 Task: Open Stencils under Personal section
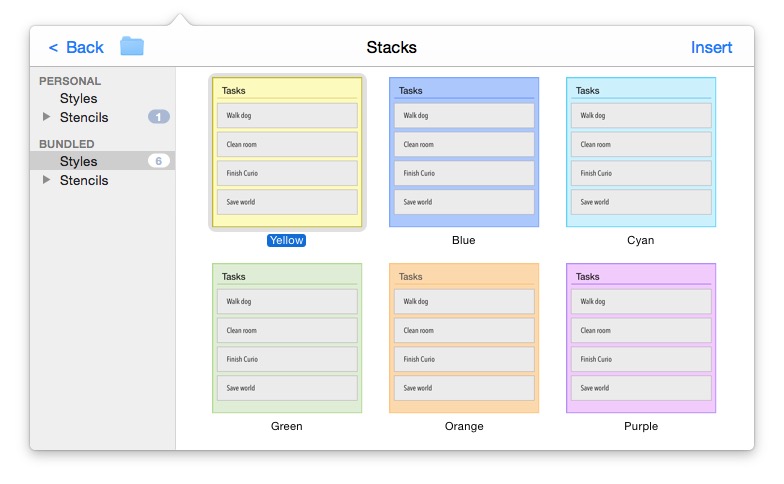click(x=84, y=118)
